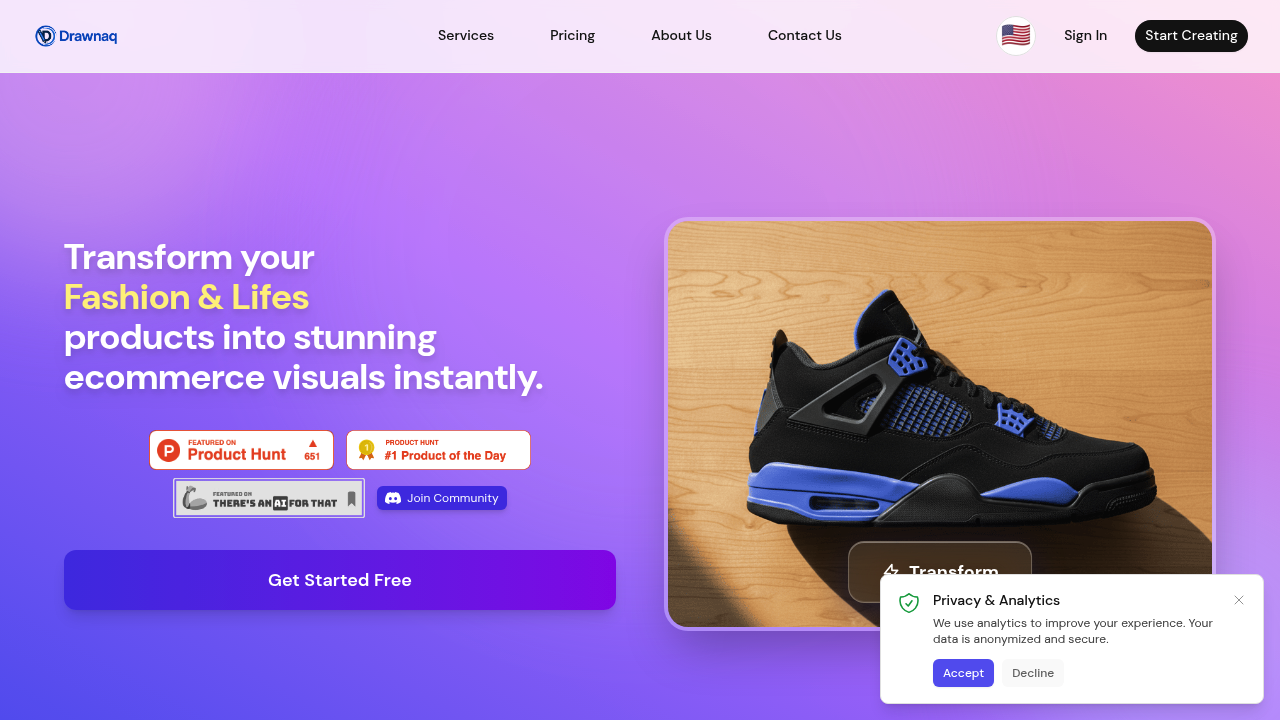Click the Start Creating button

click(x=1191, y=36)
